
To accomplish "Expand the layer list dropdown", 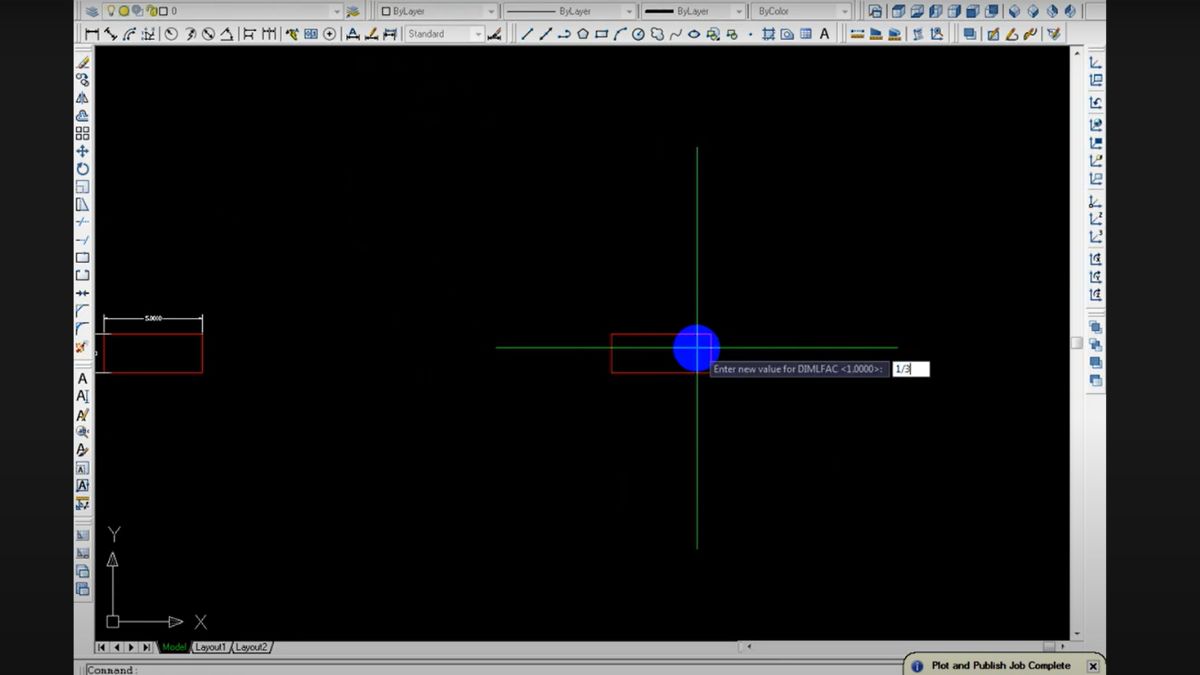I will [336, 11].
